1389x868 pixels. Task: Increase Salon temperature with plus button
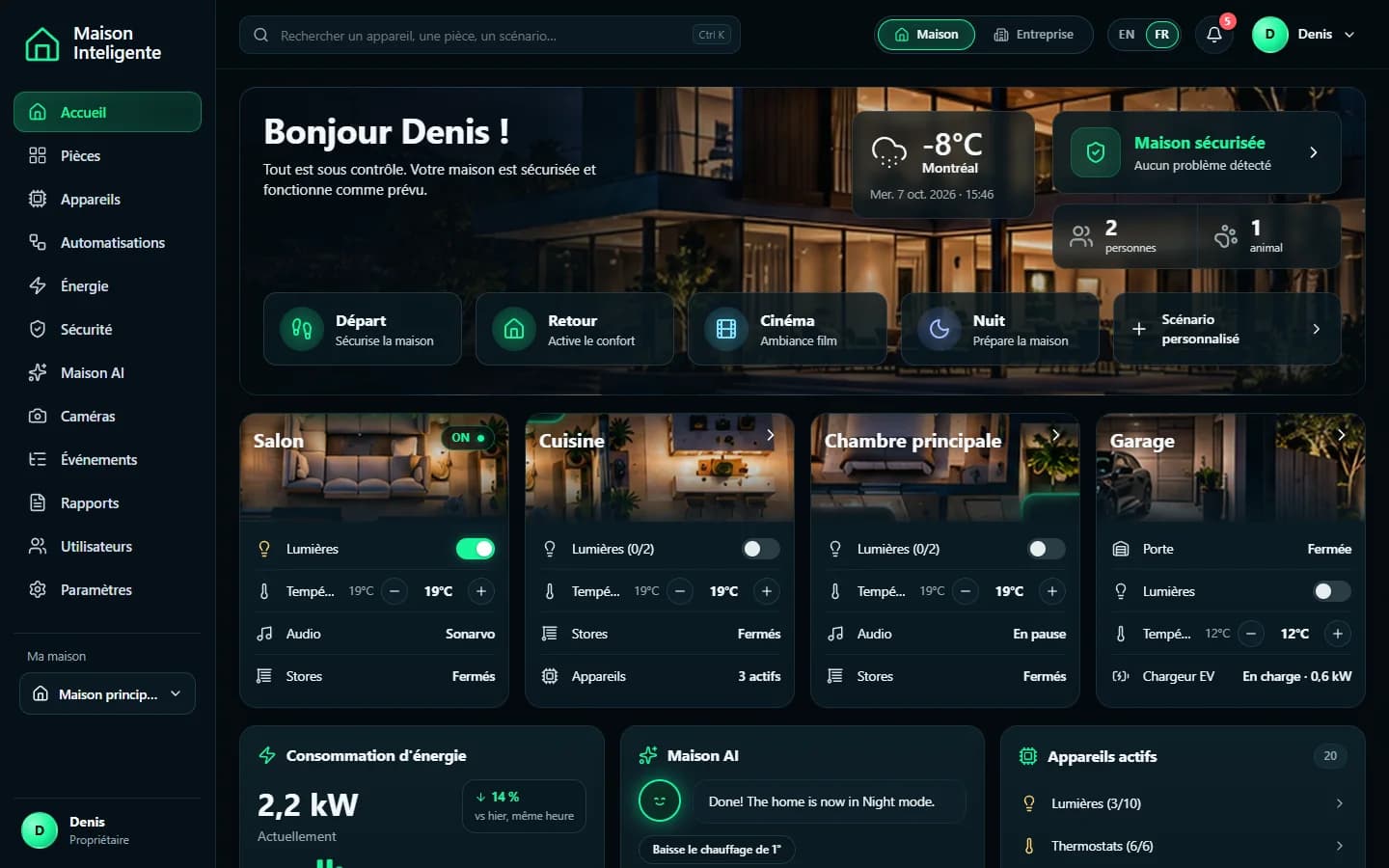click(x=481, y=591)
